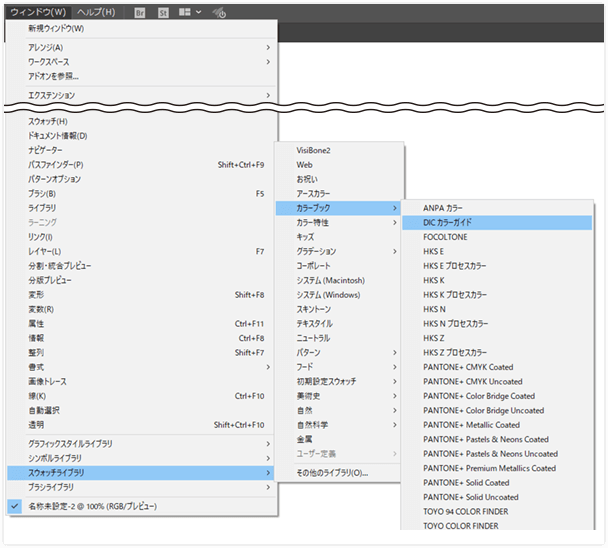Choose 金属 swatch library
608x548 pixels.
tap(338, 439)
